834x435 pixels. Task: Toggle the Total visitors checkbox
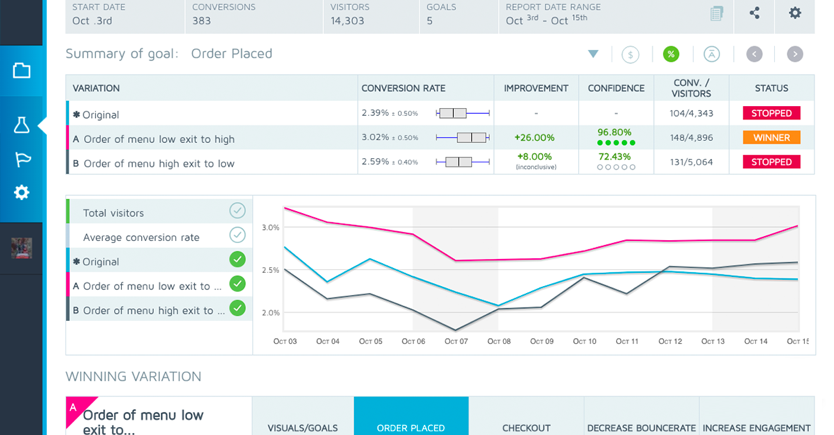tap(237, 211)
